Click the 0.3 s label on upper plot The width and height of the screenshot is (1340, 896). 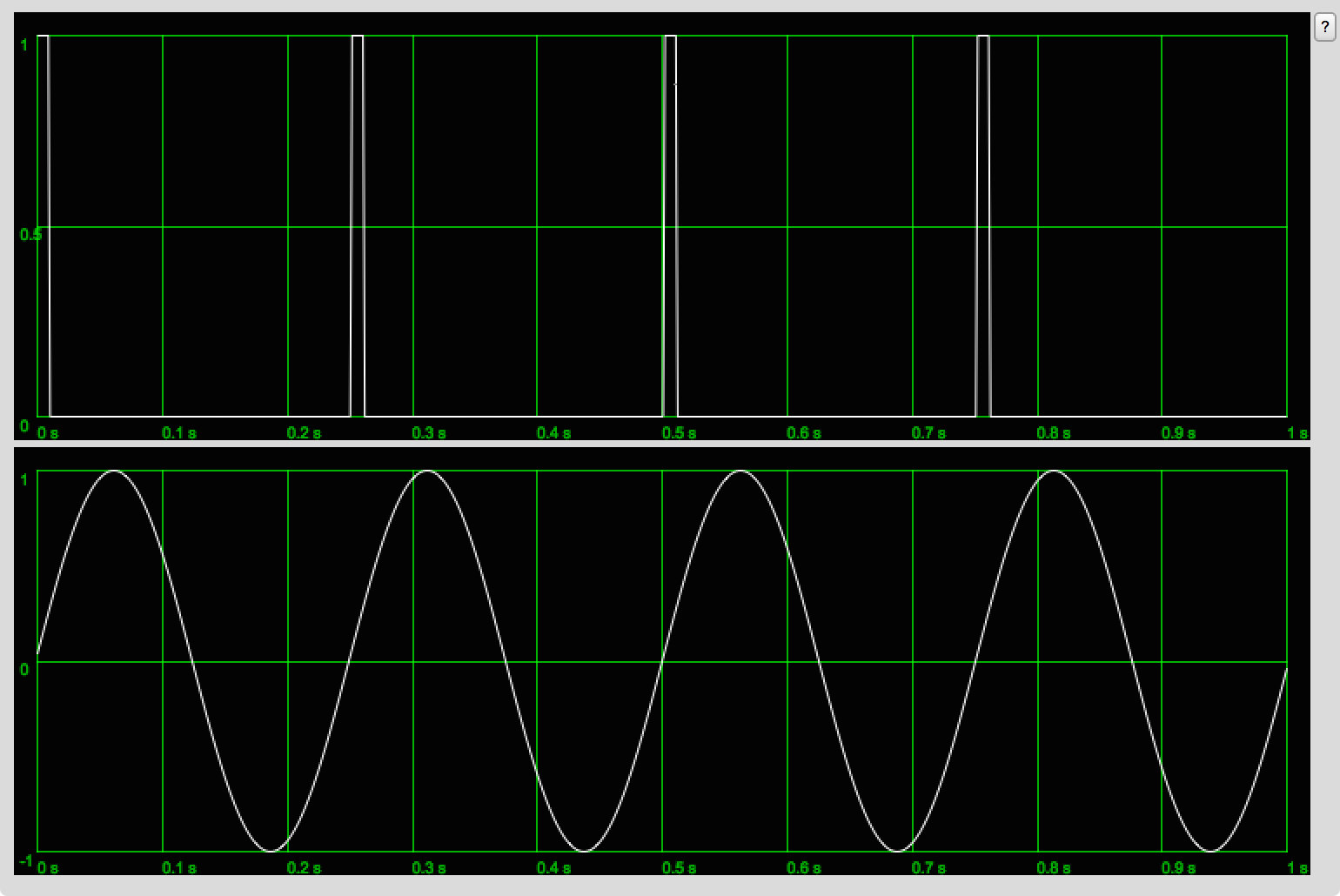pyautogui.click(x=430, y=432)
